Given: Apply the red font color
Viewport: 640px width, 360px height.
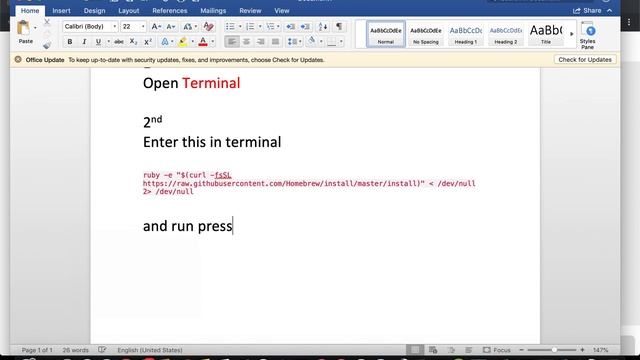Looking at the screenshot, I should tap(203, 42).
